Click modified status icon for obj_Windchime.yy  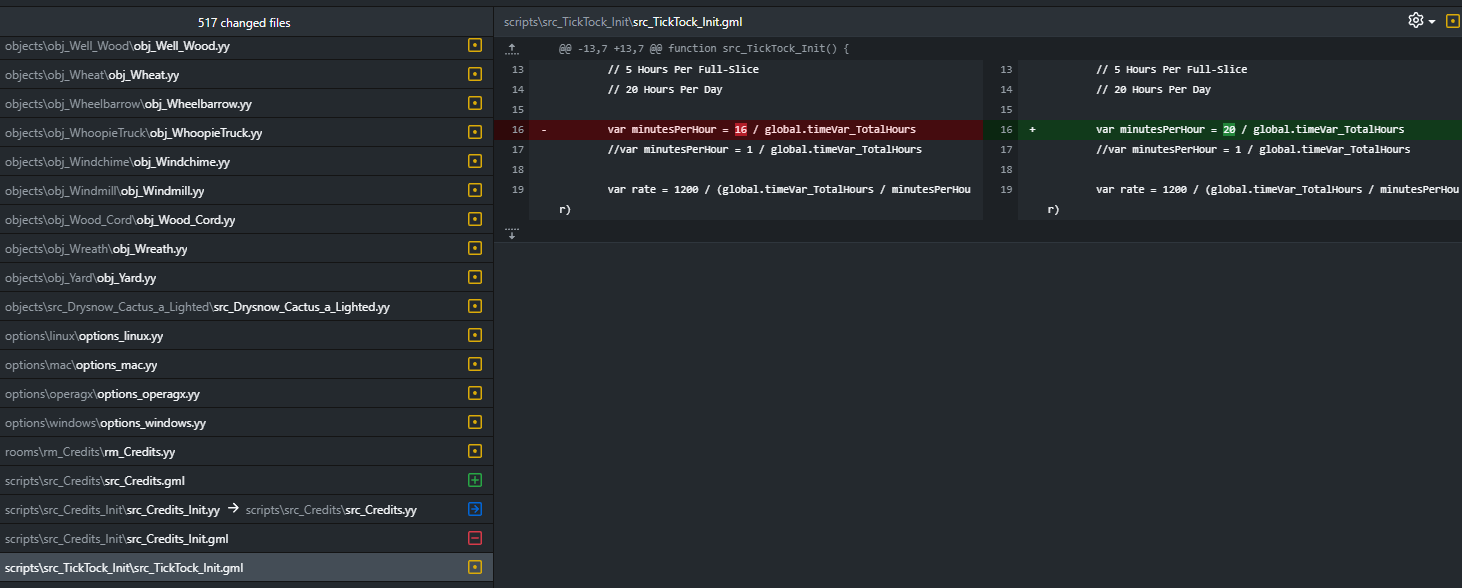click(475, 162)
